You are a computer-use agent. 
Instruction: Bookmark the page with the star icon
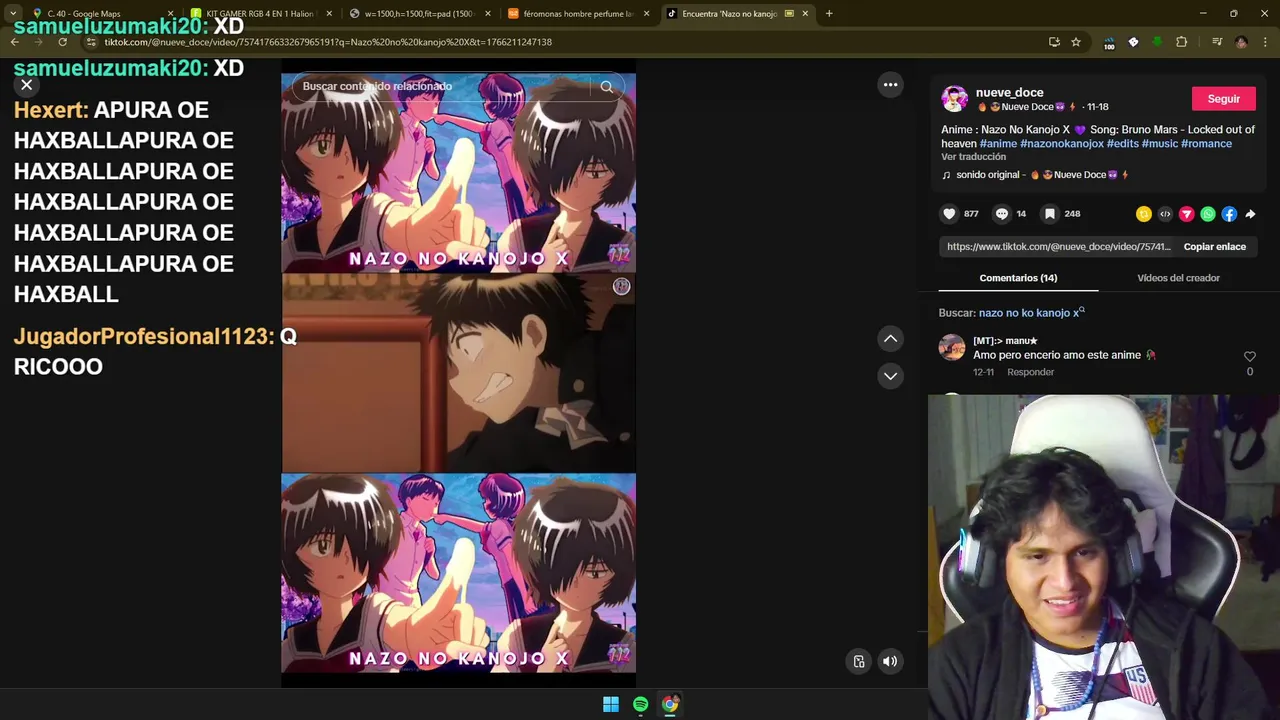click(x=1076, y=42)
